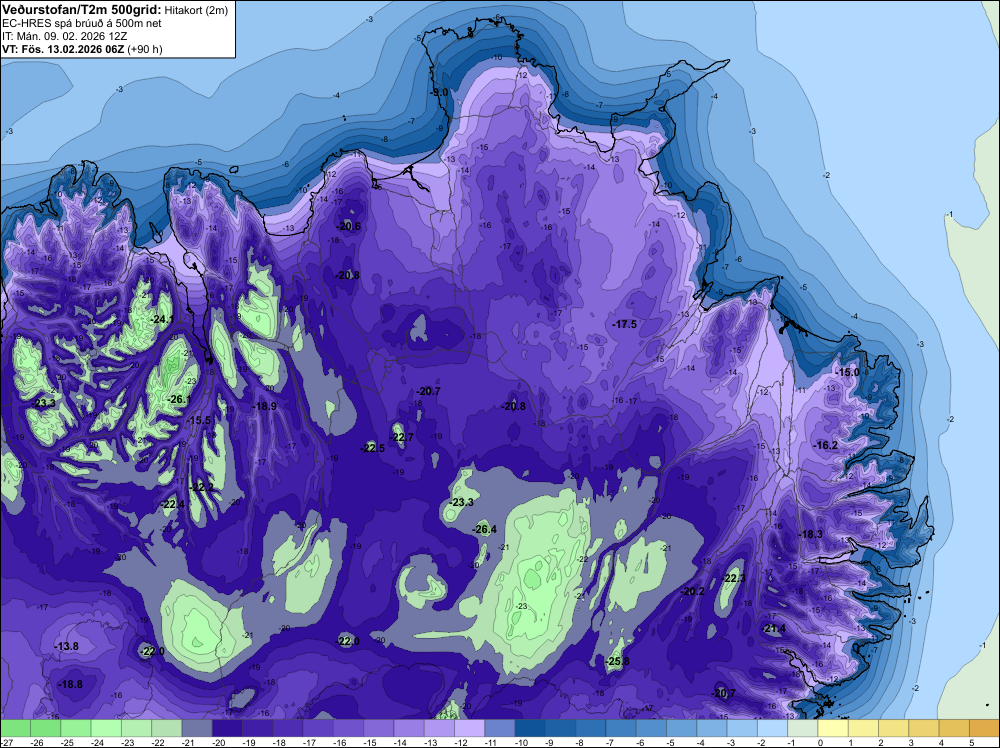1000x748 pixels.
Task: Select the -25.8 temperature value
Action: (x=617, y=661)
